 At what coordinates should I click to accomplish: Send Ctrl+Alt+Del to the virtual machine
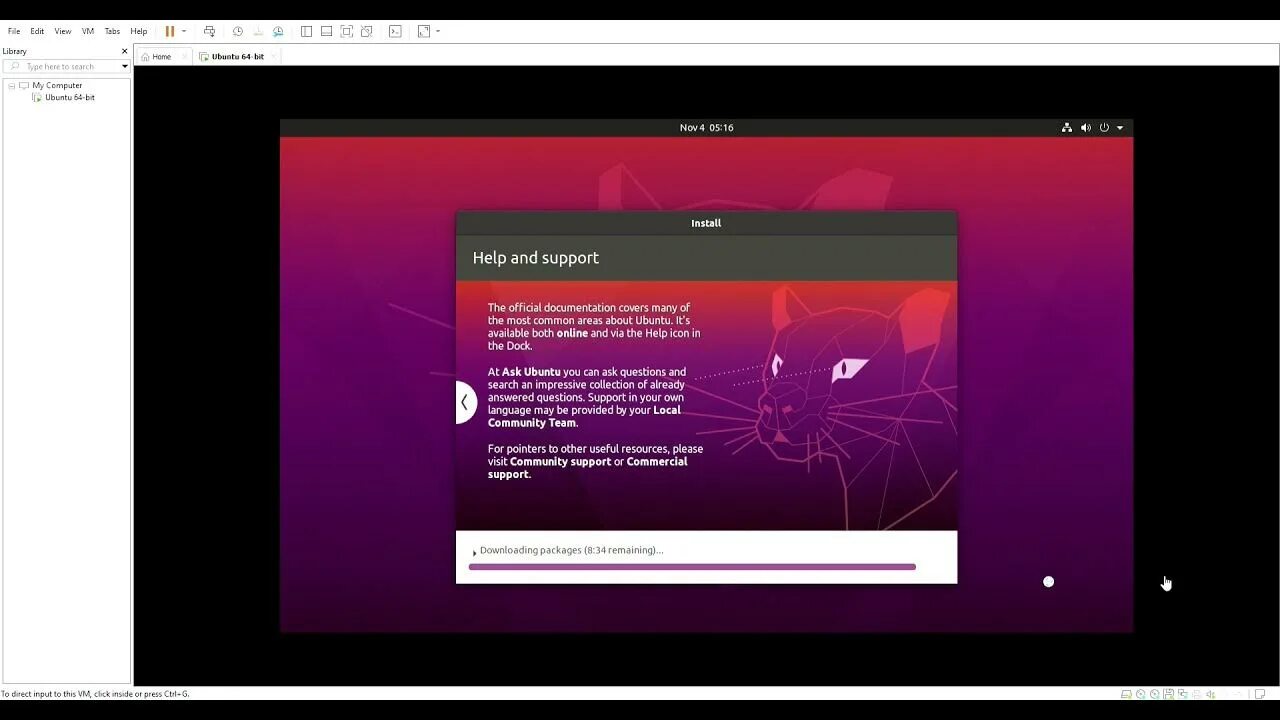pos(209,31)
